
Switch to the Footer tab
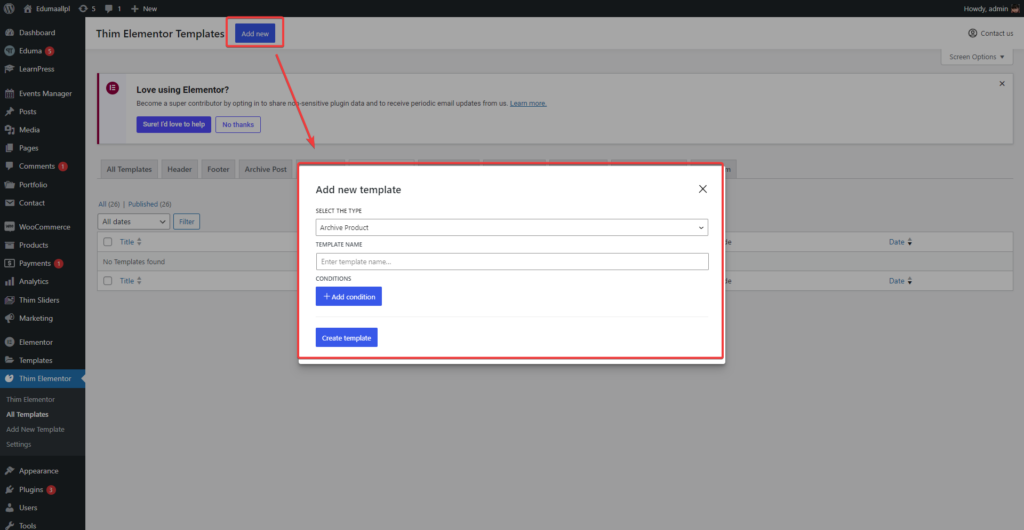tap(218, 169)
